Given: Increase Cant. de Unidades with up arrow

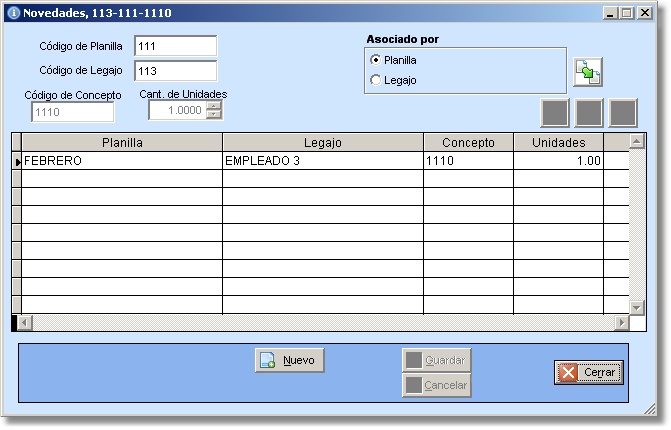Looking at the screenshot, I should 214,106.
